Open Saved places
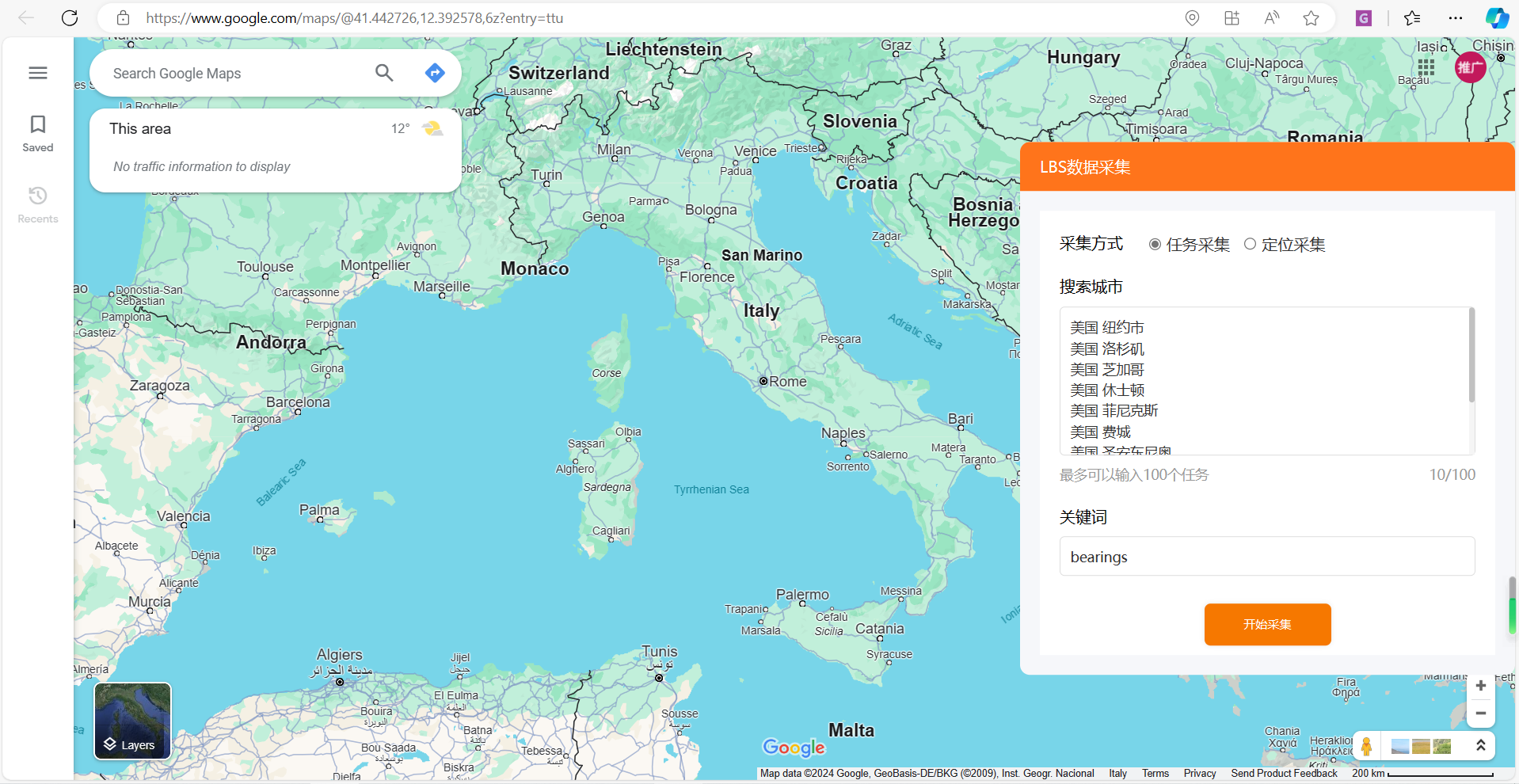Screen dimensions: 1519x784 coord(38,134)
